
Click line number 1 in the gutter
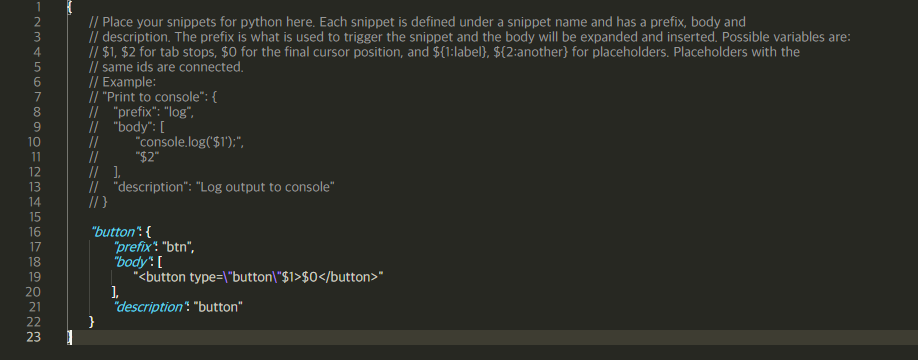point(38,7)
